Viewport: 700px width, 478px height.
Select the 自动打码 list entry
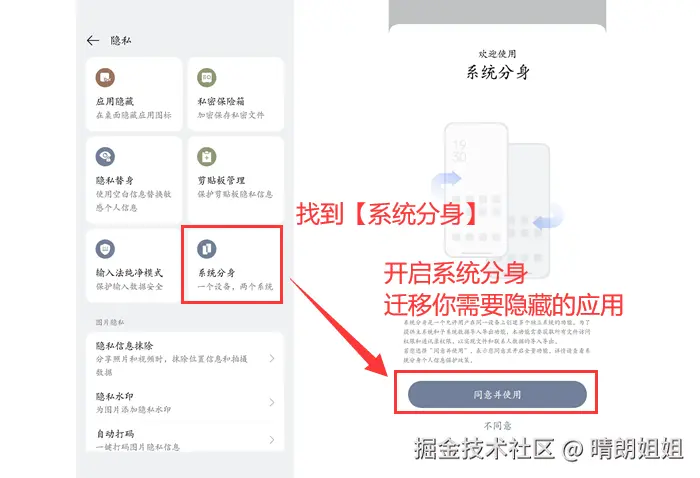tap(185, 440)
